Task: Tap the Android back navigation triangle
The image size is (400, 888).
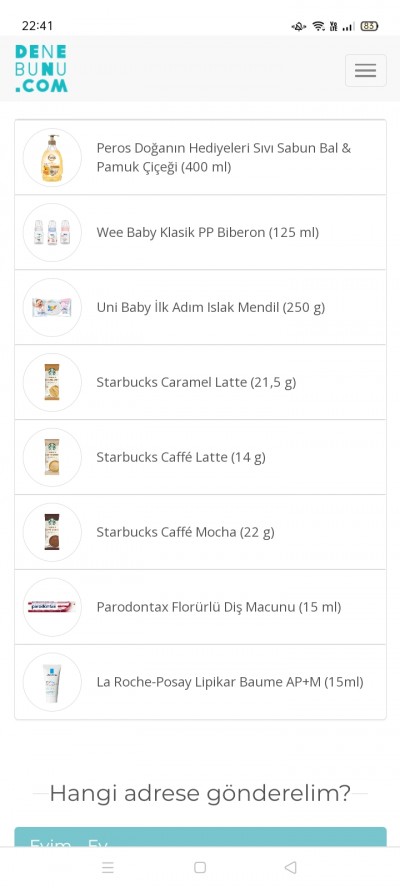Action: (290, 867)
